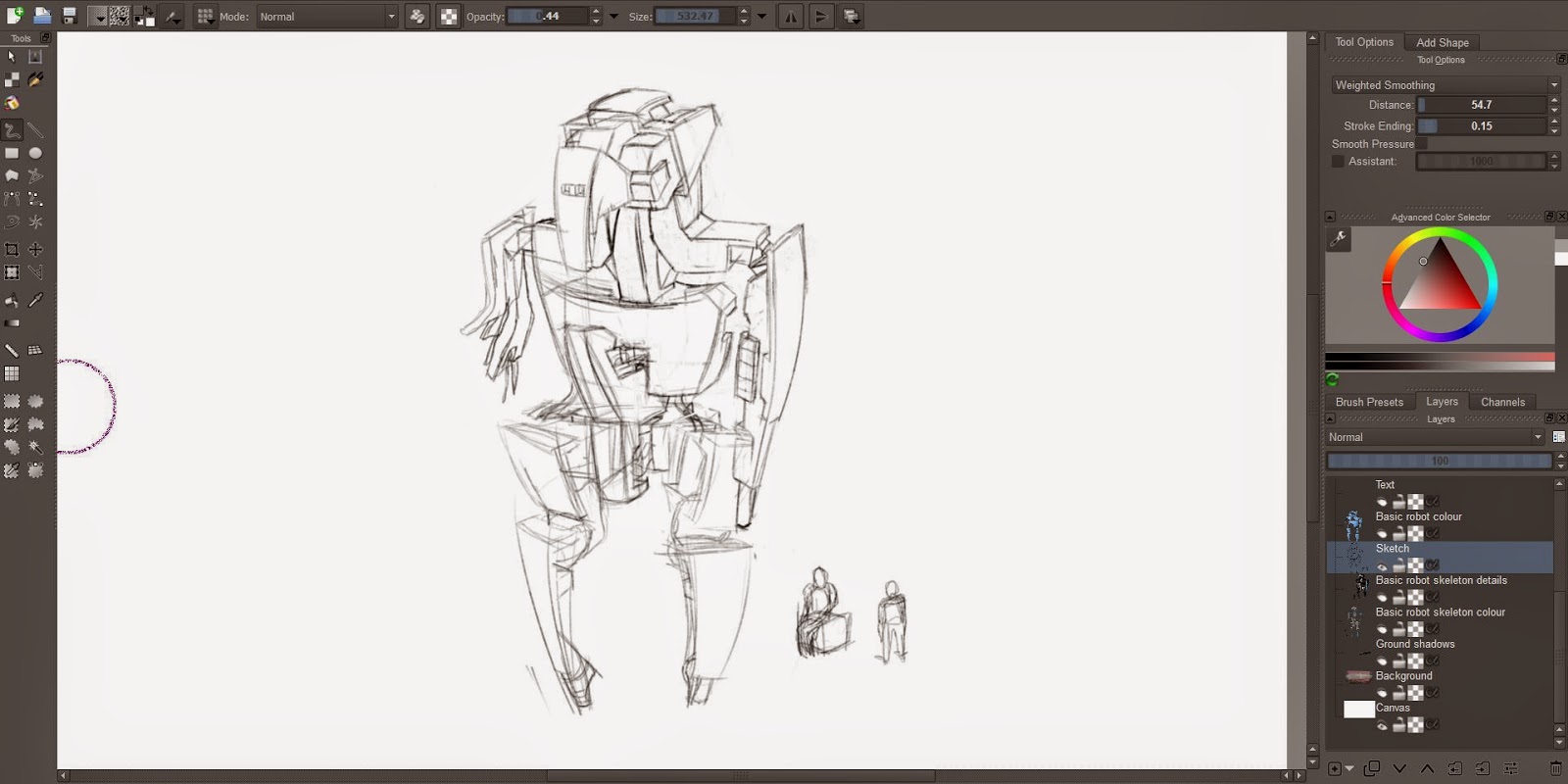The image size is (1568, 784).
Task: Mirror canvas horizontally button
Action: pos(790,16)
